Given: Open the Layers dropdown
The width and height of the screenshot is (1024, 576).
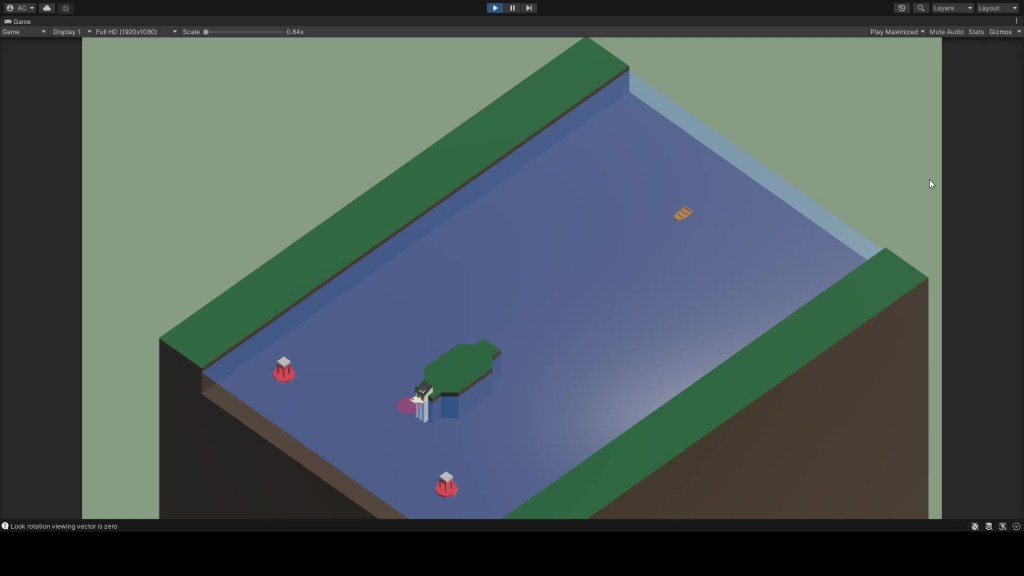Looking at the screenshot, I should 952,8.
